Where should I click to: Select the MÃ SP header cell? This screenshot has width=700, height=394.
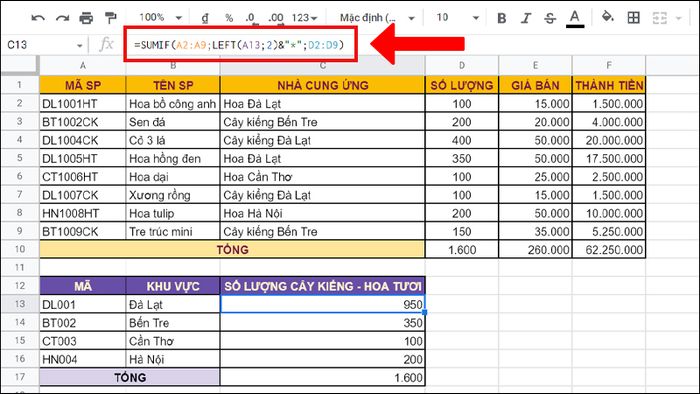[x=83, y=85]
